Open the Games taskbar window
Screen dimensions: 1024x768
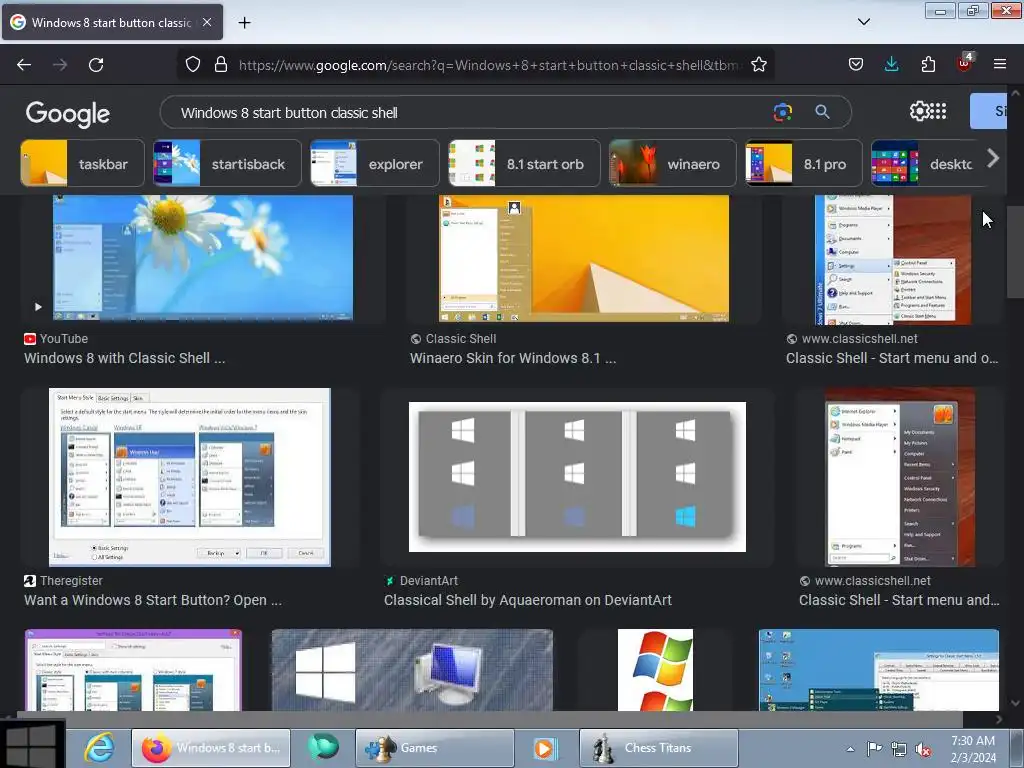coord(435,748)
